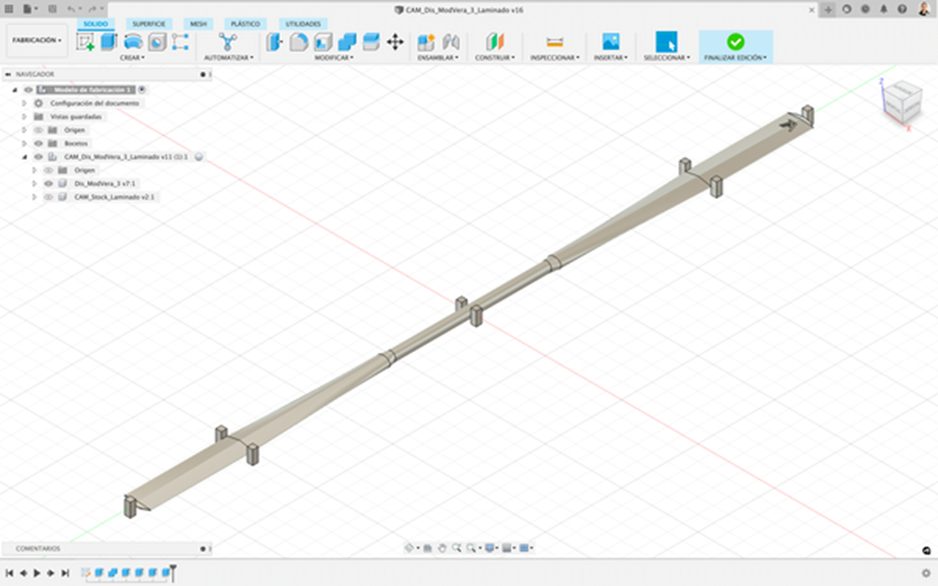Toggle visibility of Modelo de fabricación 1
The width and height of the screenshot is (938, 586).
[28, 90]
